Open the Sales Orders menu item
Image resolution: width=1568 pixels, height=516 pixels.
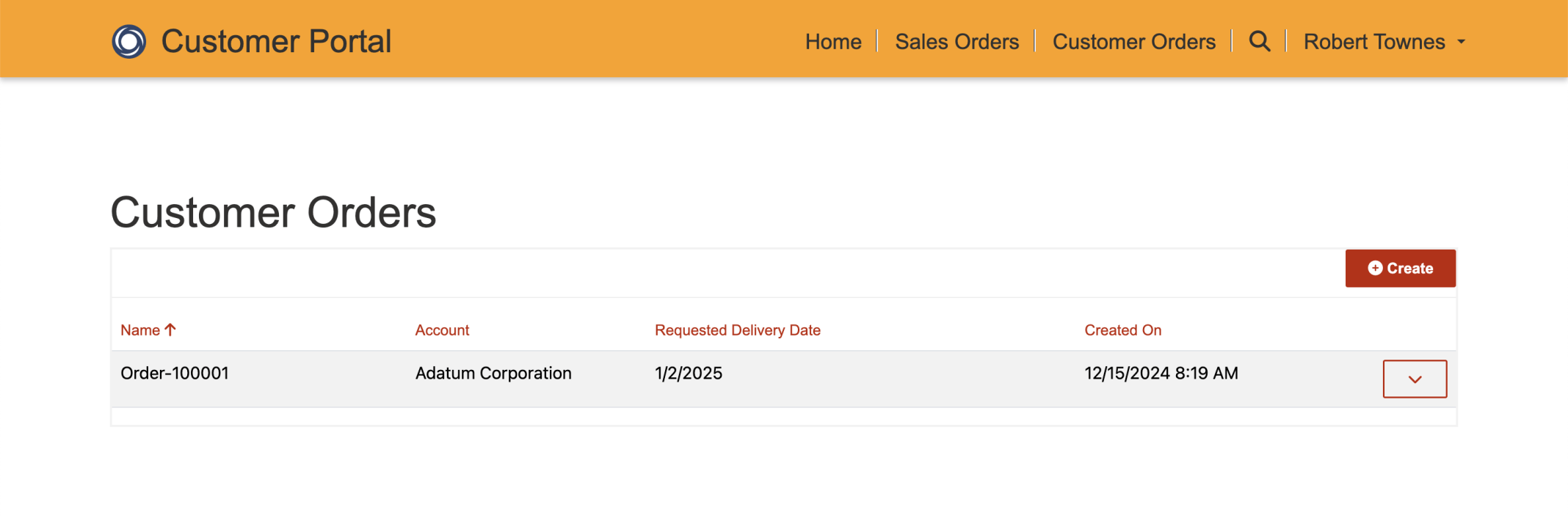pyautogui.click(x=957, y=42)
